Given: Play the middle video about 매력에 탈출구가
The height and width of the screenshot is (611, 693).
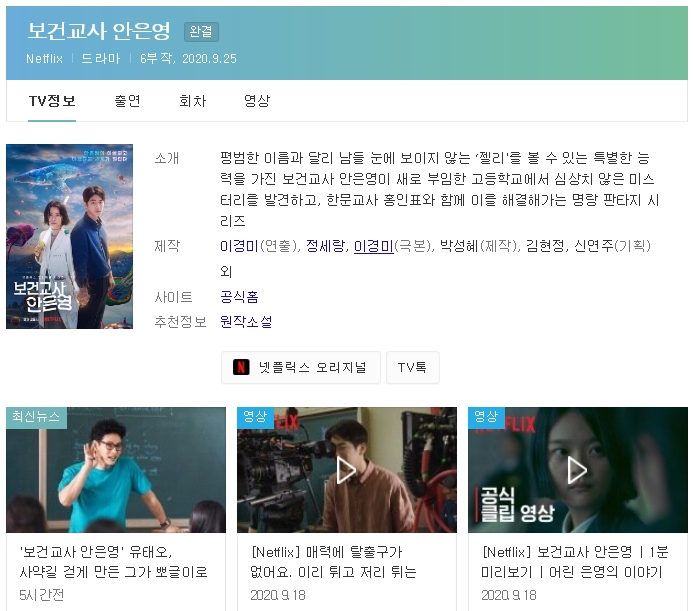Looking at the screenshot, I should [346, 470].
